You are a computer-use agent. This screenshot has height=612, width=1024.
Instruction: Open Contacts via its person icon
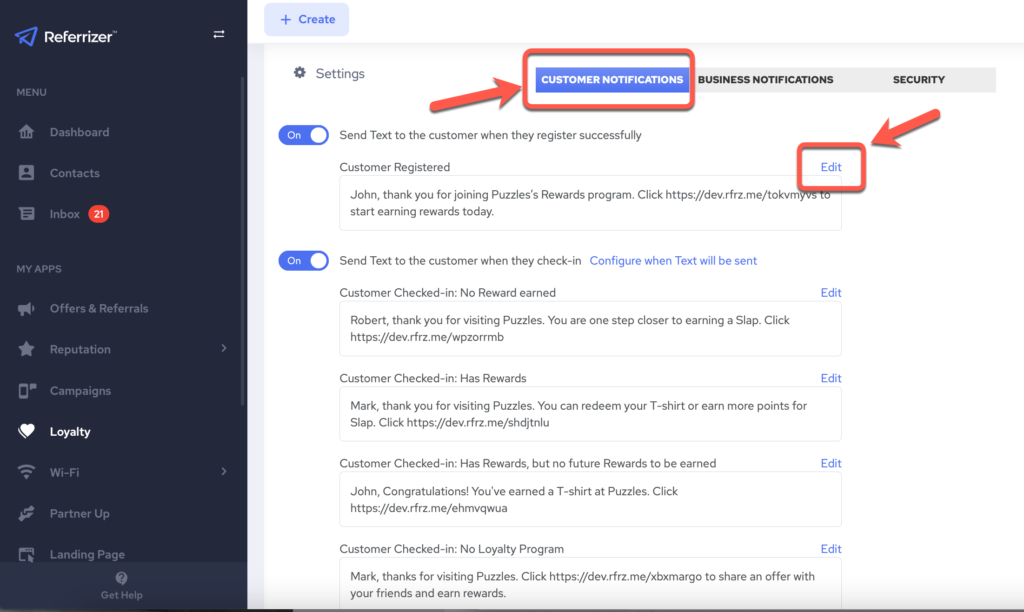(x=28, y=173)
